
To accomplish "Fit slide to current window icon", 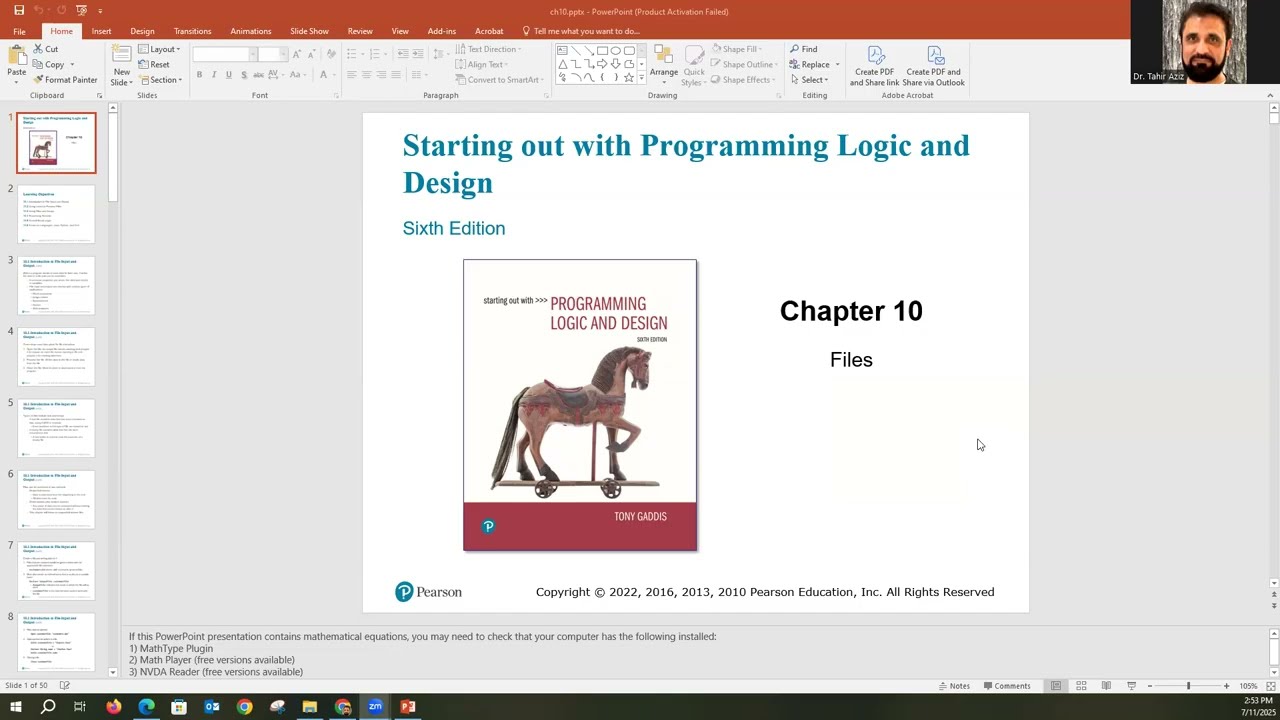I will click(x=1269, y=686).
